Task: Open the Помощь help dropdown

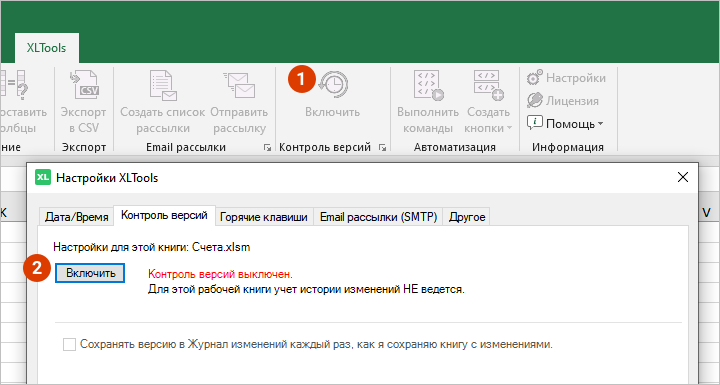Action: coord(565,124)
